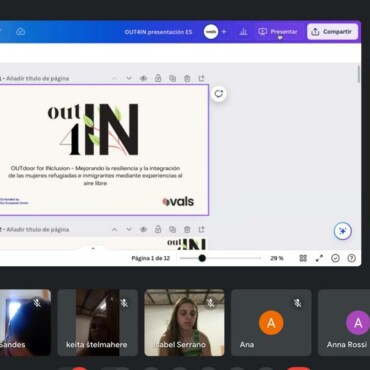This screenshot has height=370, width=370.
Task: Move page 1 down with chevron
Action: (x=129, y=78)
